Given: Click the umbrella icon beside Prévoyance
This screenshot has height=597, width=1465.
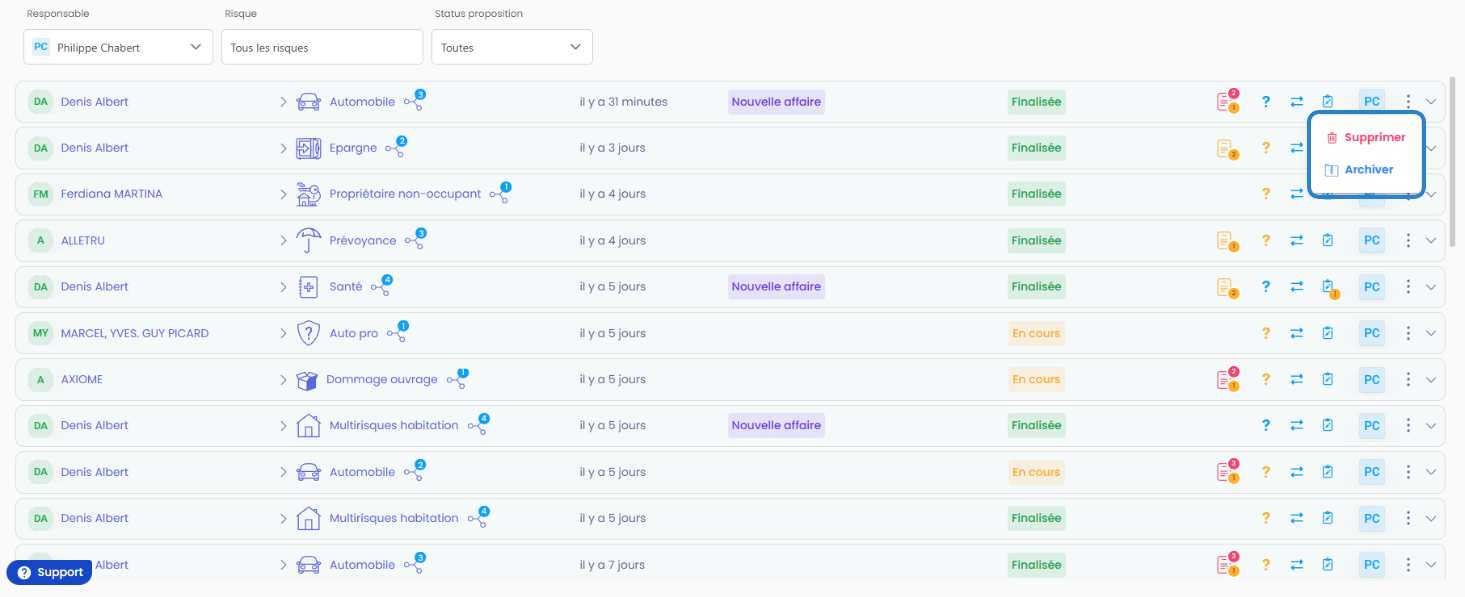Looking at the screenshot, I should point(309,240).
